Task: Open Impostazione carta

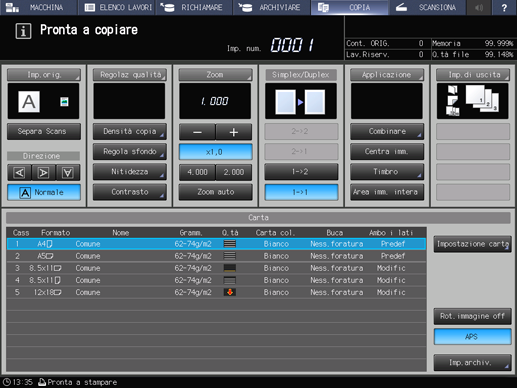Action: point(472,244)
